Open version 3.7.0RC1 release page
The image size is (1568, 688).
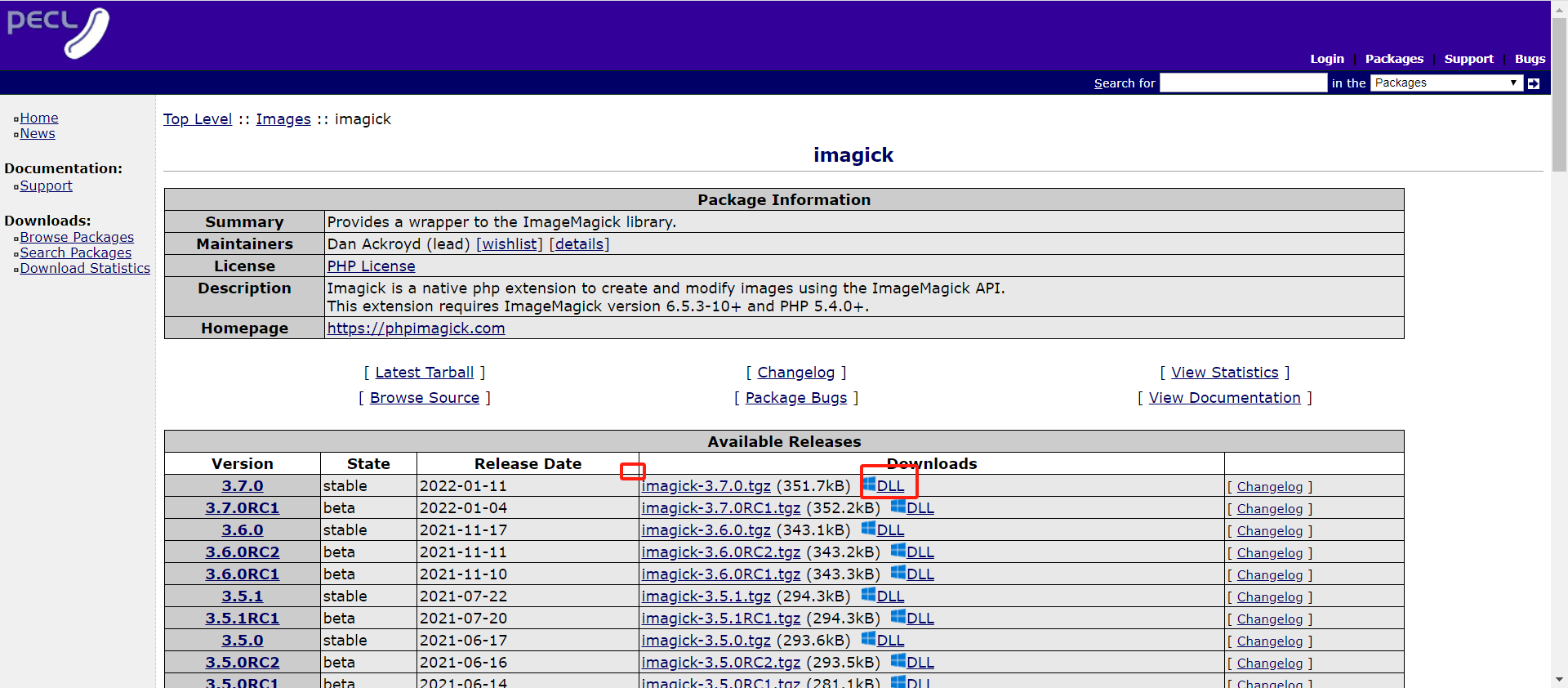(x=243, y=508)
